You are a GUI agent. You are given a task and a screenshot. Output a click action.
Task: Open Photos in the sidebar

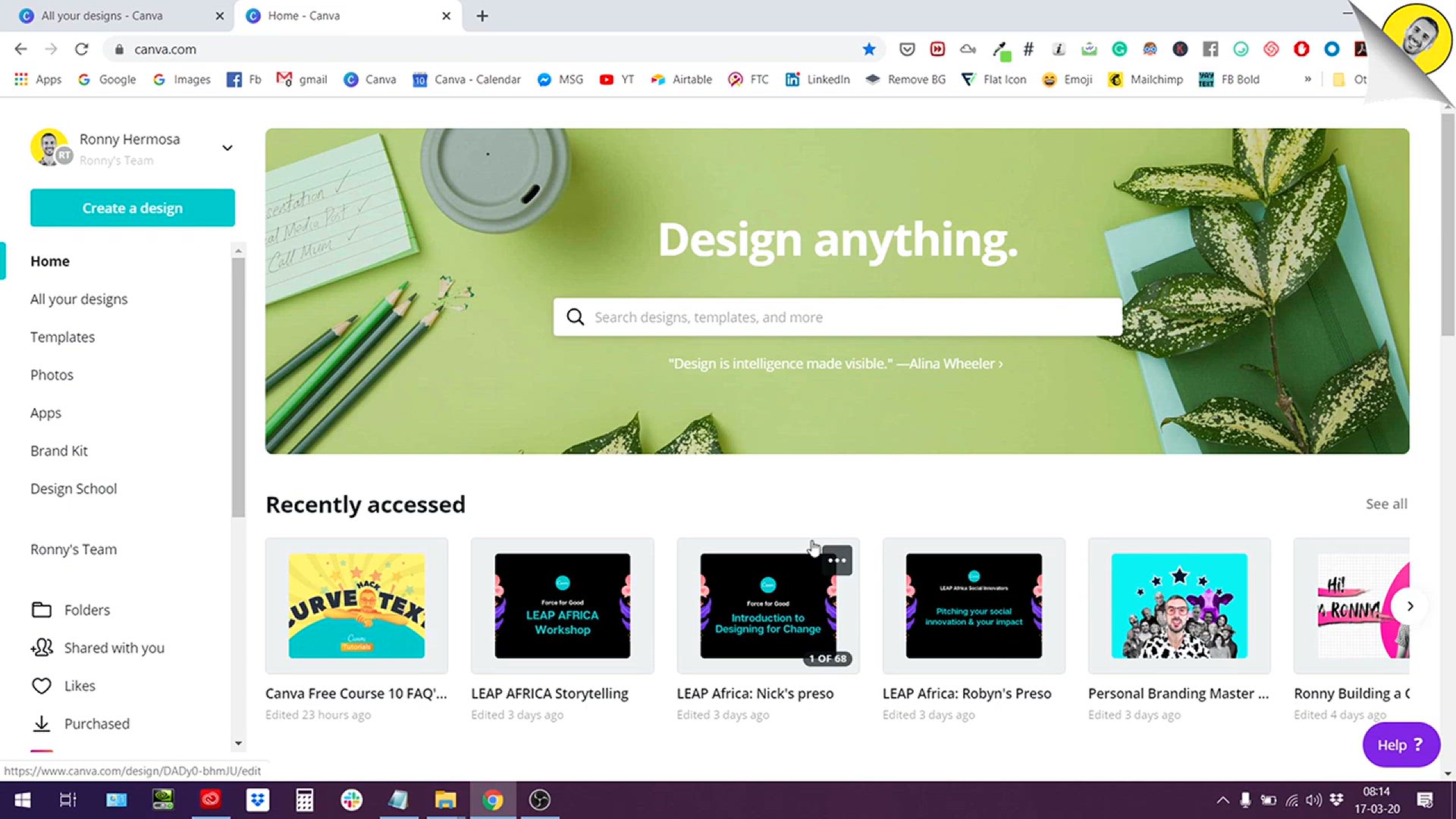tap(52, 375)
